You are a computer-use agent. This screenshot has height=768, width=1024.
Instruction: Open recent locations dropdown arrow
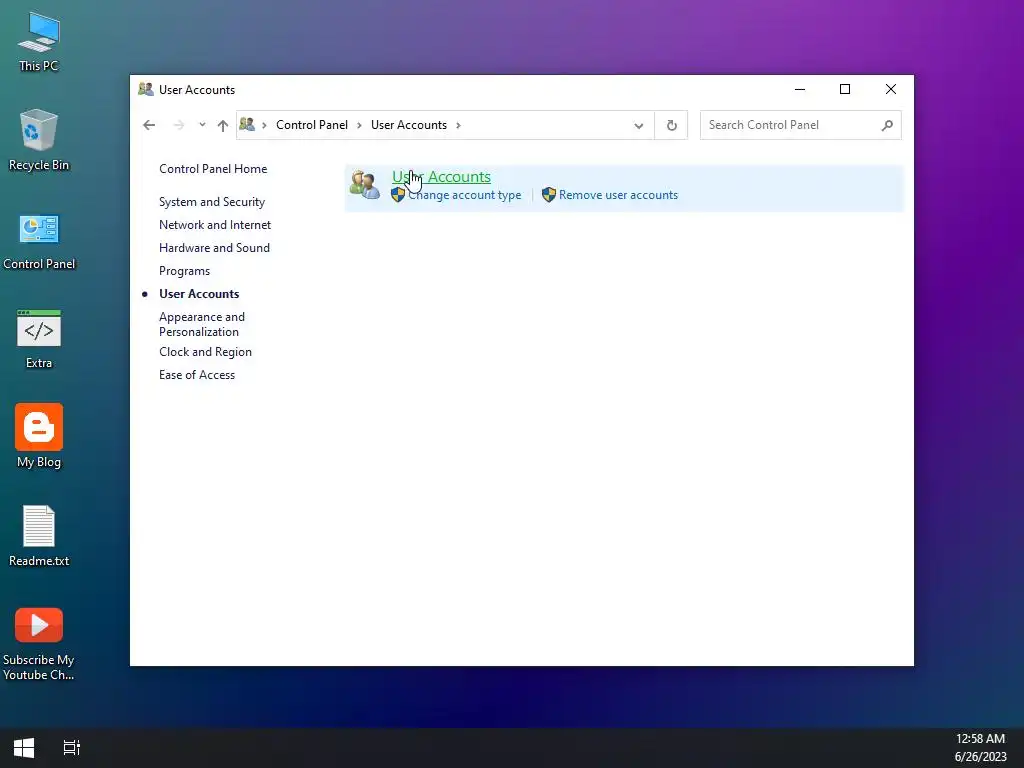[x=202, y=125]
